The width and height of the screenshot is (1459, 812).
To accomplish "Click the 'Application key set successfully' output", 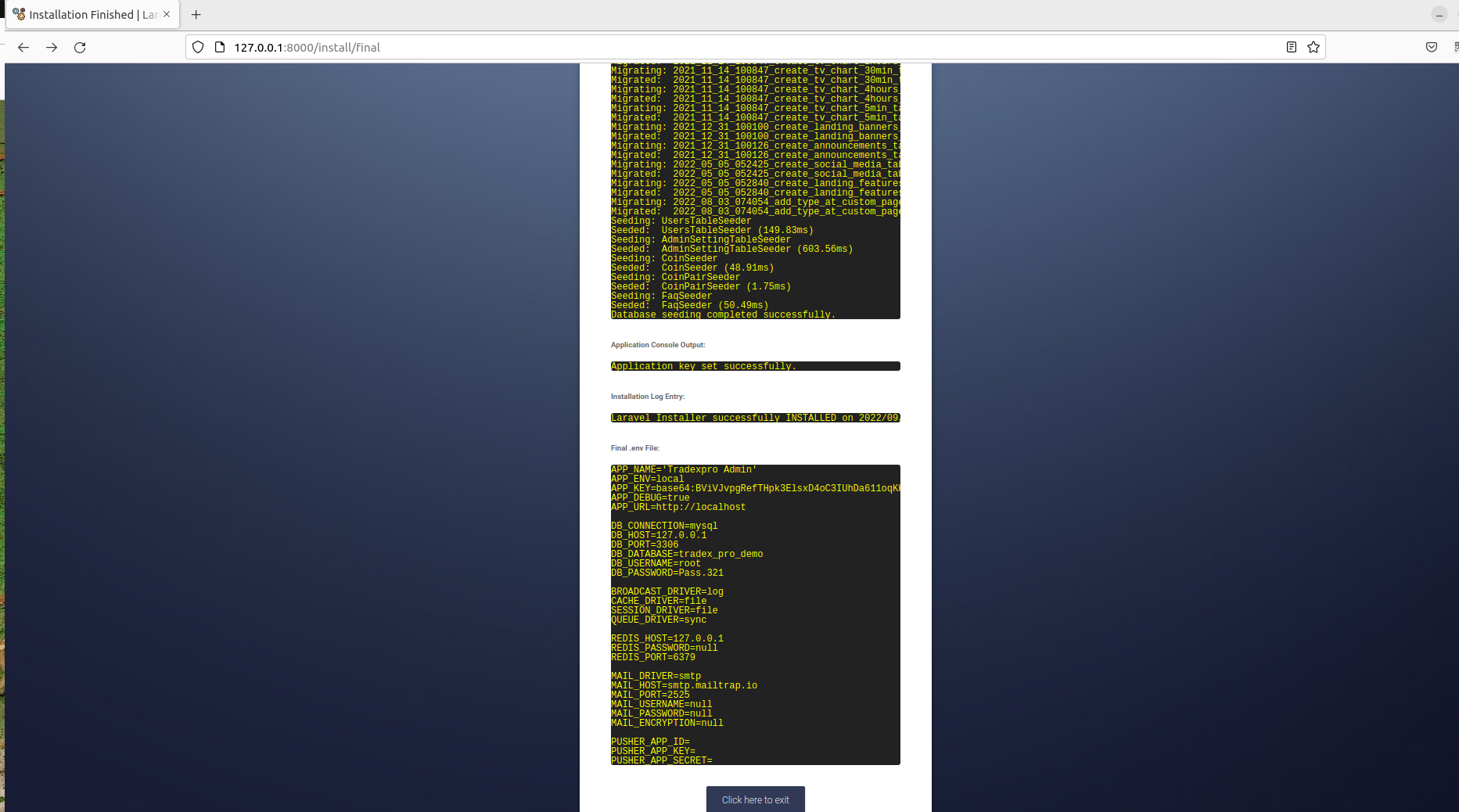I will [703, 366].
